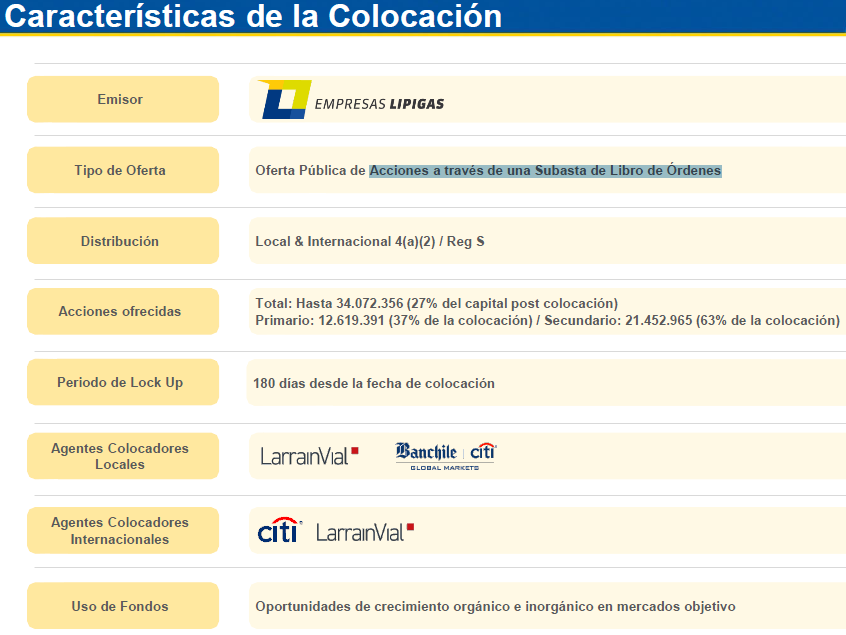The height and width of the screenshot is (635, 846).
Task: Select the Periodo de Lock Up label
Action: point(122,382)
